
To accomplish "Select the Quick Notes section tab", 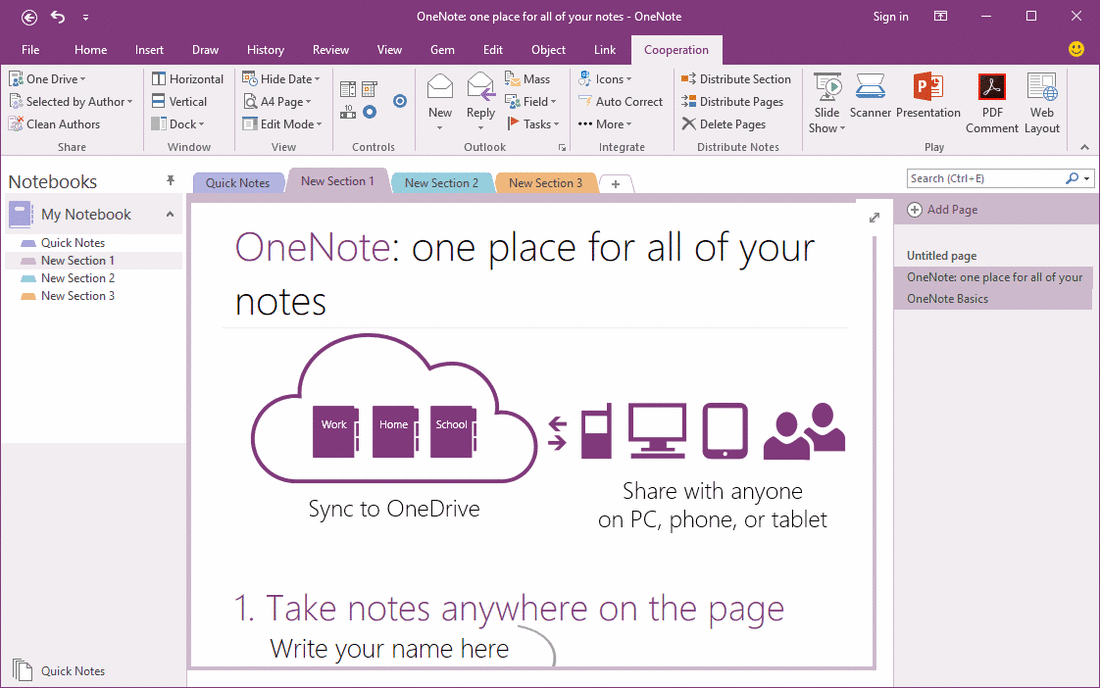I will coord(238,182).
